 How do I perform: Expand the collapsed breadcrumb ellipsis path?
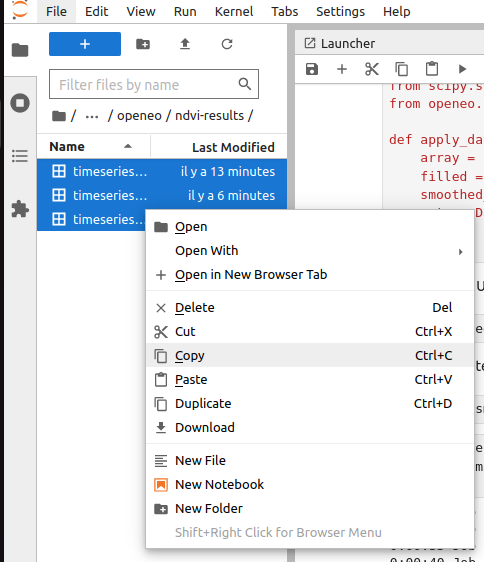pos(92,116)
